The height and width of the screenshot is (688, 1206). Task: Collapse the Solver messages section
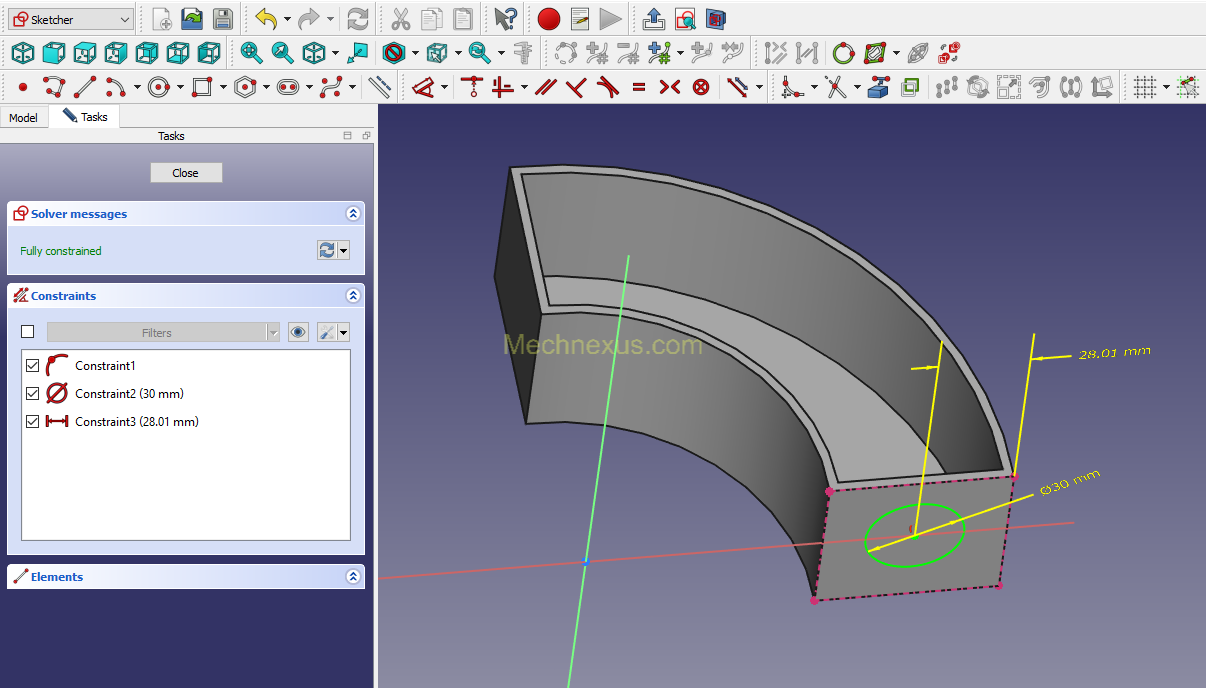352,214
